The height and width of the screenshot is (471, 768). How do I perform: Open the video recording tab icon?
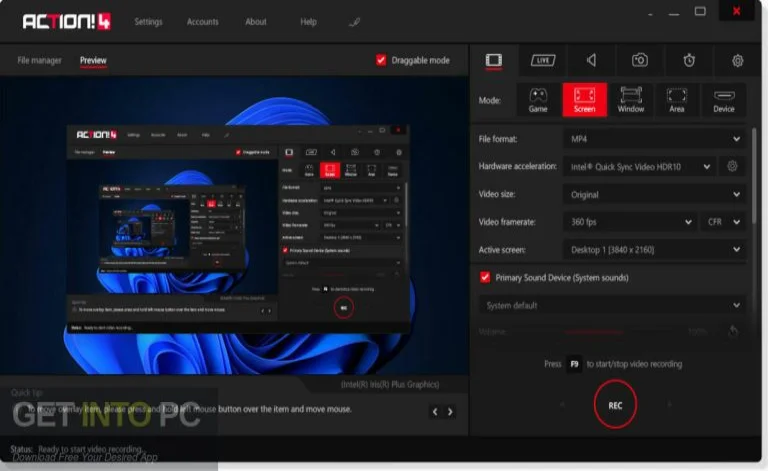click(x=492, y=60)
